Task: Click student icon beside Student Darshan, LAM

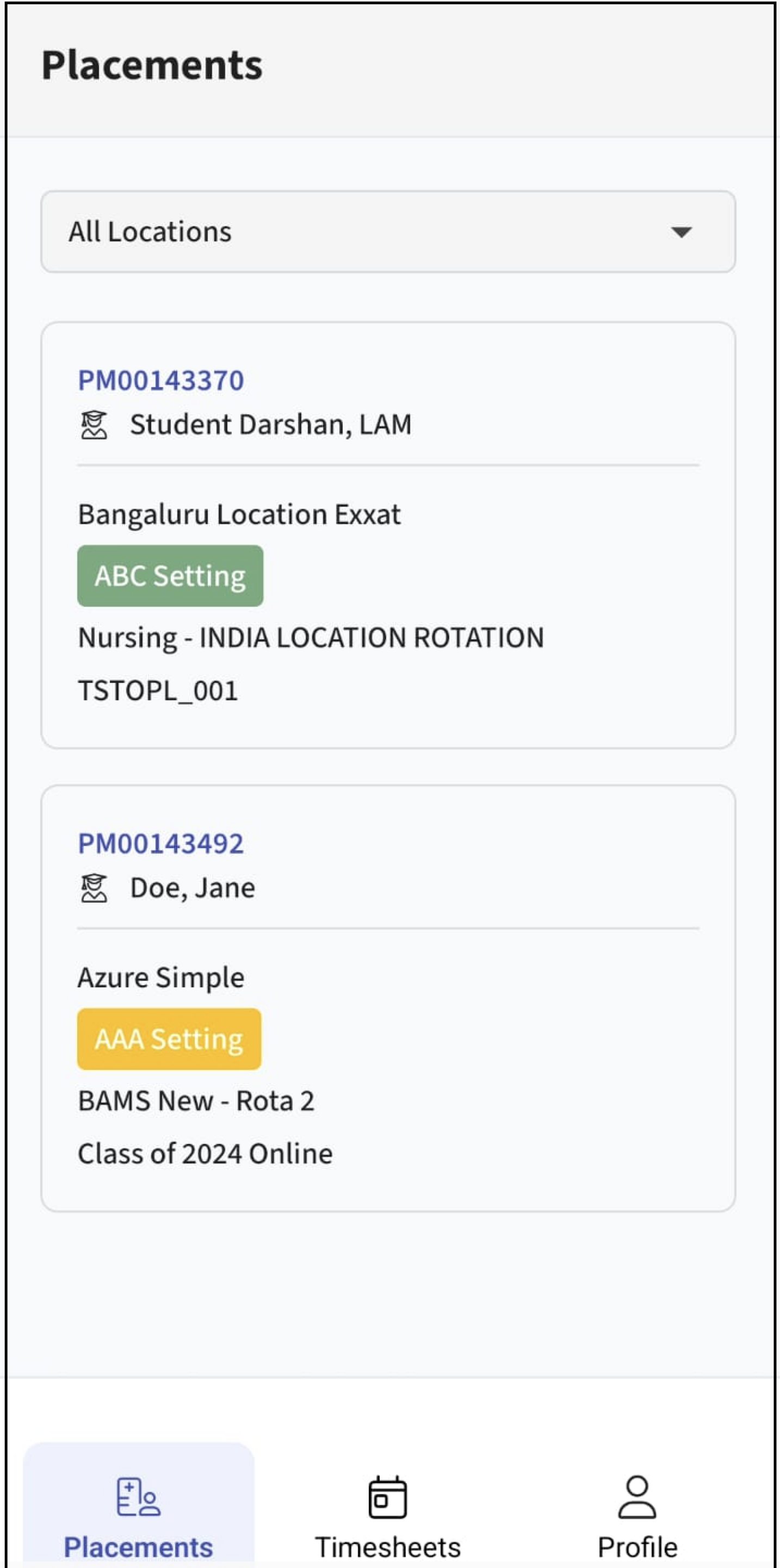Action: pos(94,425)
